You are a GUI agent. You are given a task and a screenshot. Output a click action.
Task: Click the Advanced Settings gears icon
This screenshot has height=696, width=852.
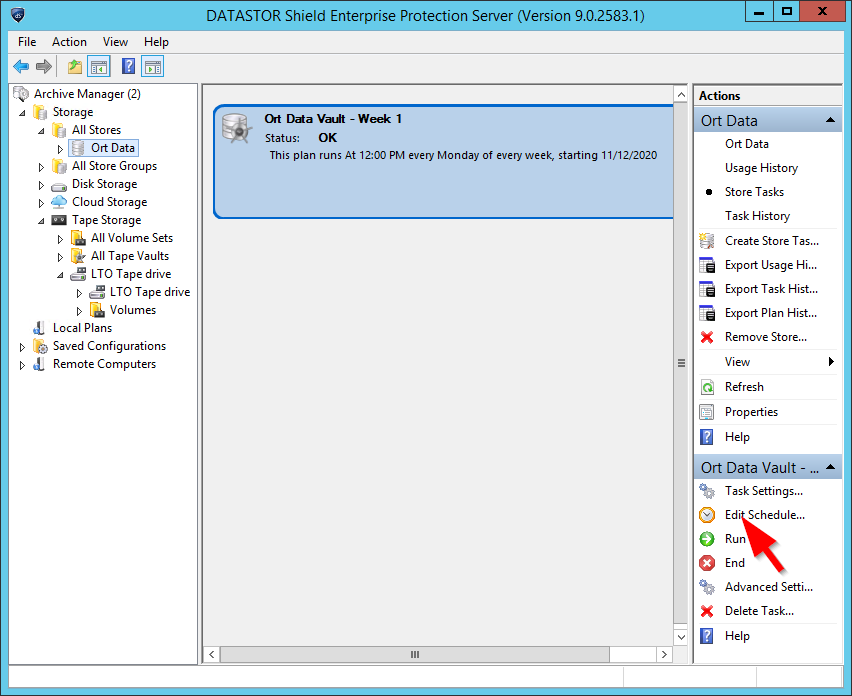click(x=707, y=587)
